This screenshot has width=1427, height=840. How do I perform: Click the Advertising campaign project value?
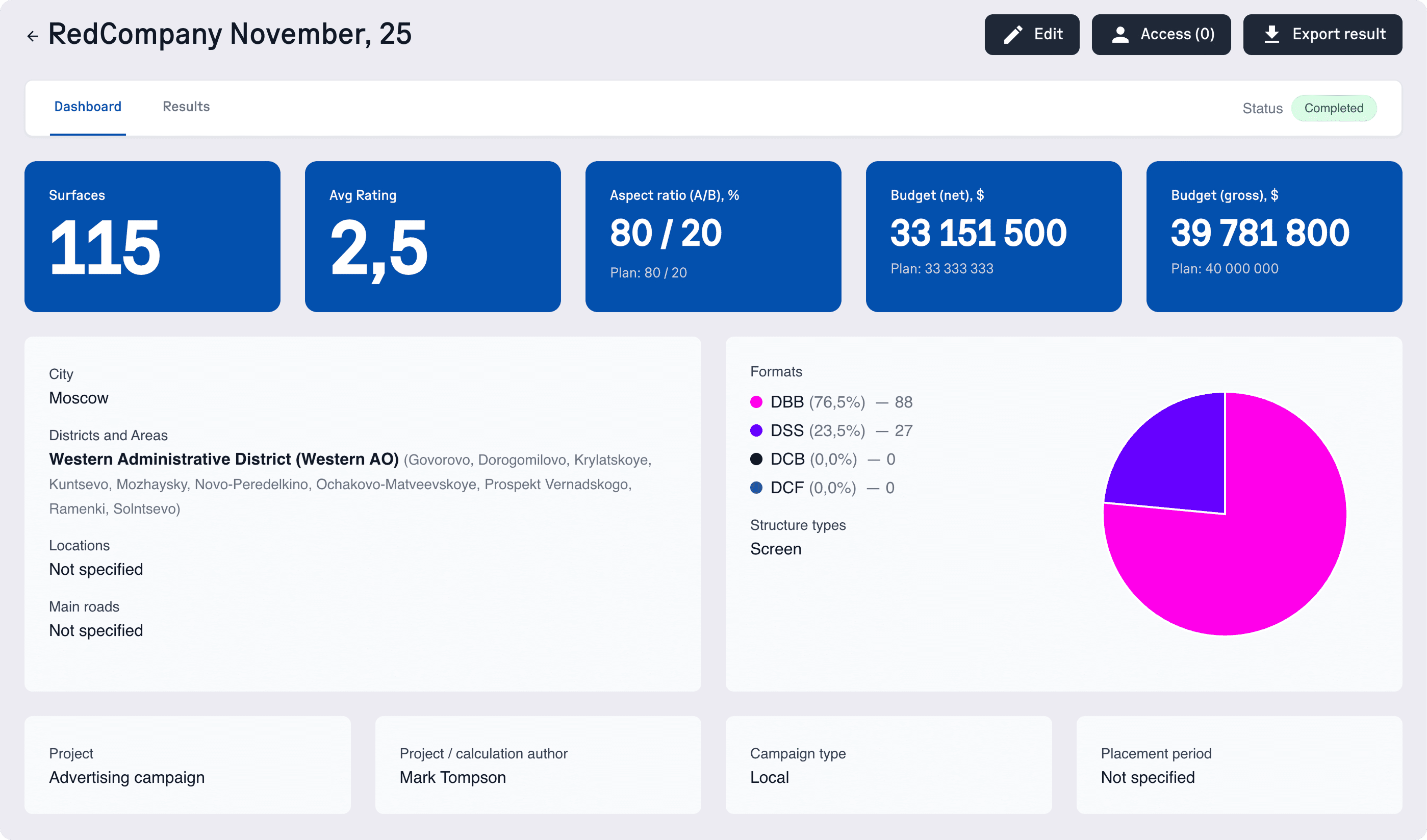(127, 777)
